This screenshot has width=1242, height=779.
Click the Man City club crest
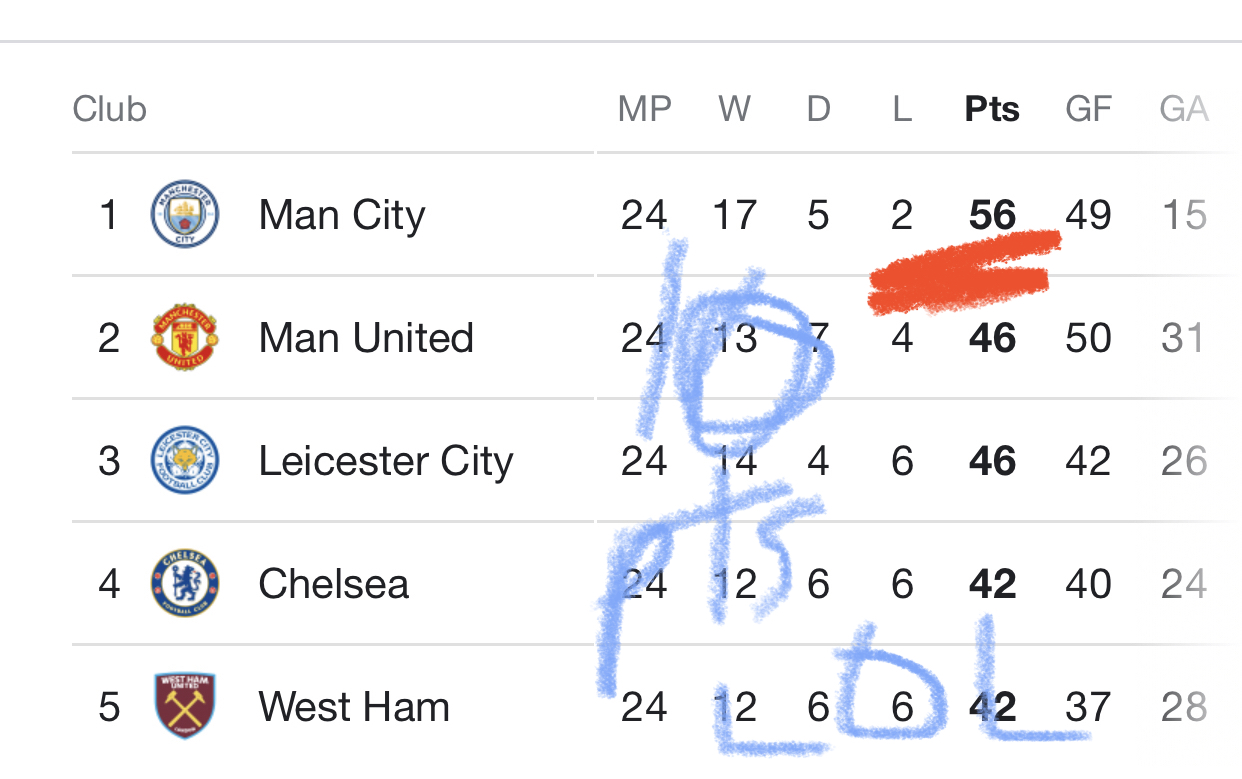184,215
